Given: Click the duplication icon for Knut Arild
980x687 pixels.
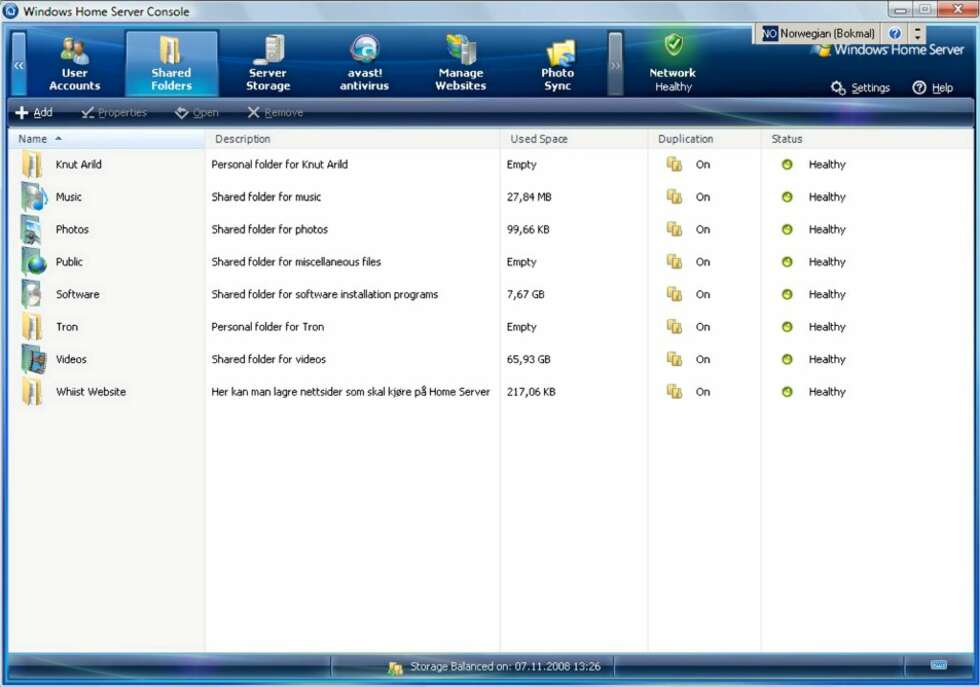Looking at the screenshot, I should 674,164.
